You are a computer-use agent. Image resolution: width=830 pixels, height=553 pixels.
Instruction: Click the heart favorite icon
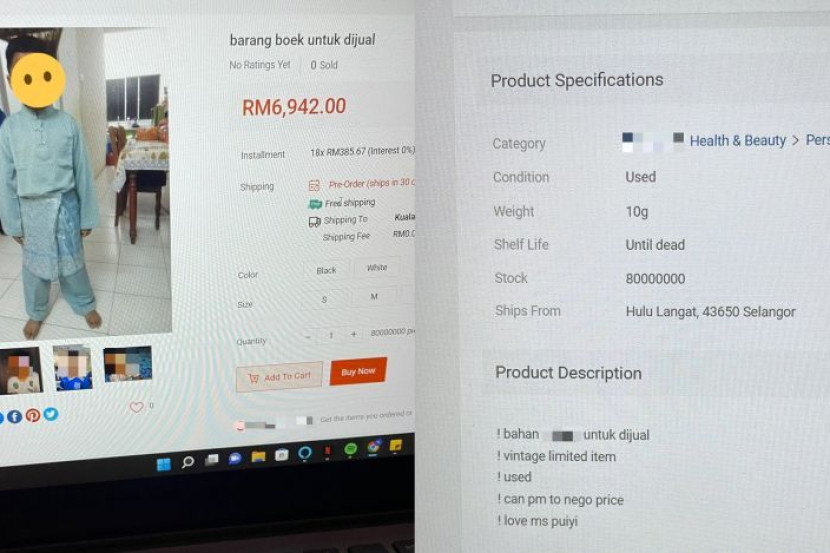click(137, 407)
